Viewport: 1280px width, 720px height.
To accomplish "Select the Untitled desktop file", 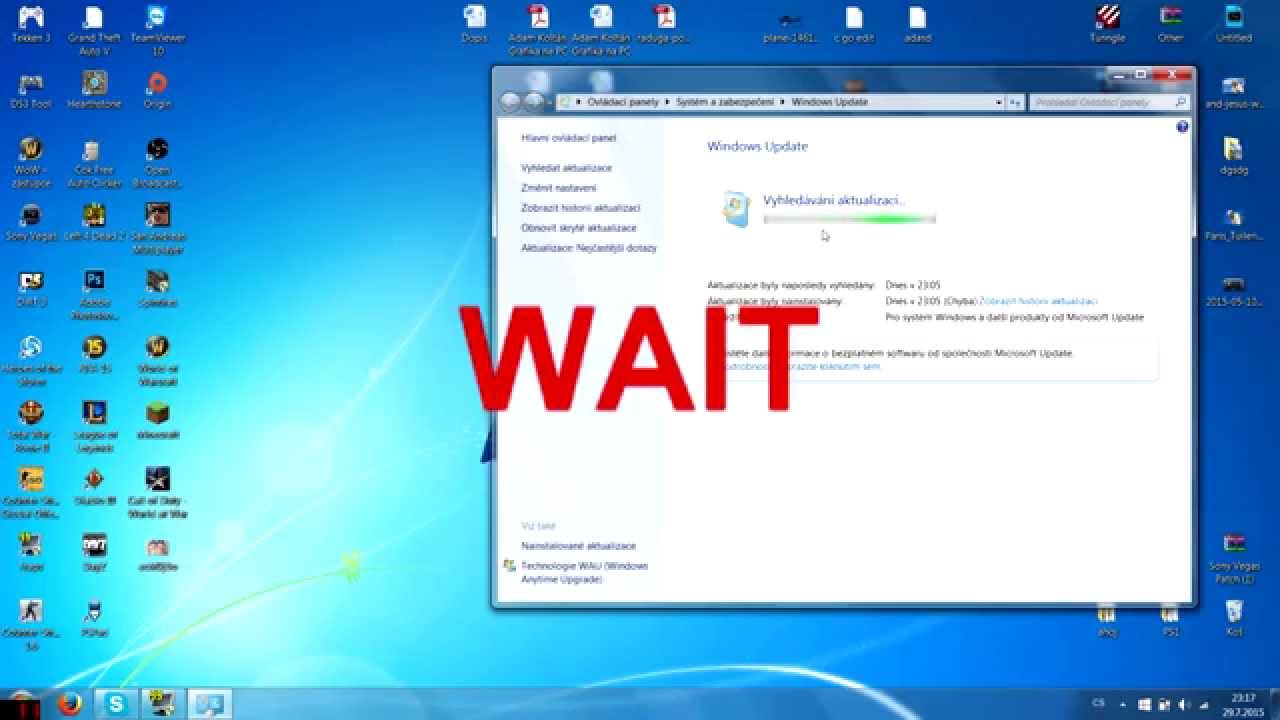I will (1234, 24).
